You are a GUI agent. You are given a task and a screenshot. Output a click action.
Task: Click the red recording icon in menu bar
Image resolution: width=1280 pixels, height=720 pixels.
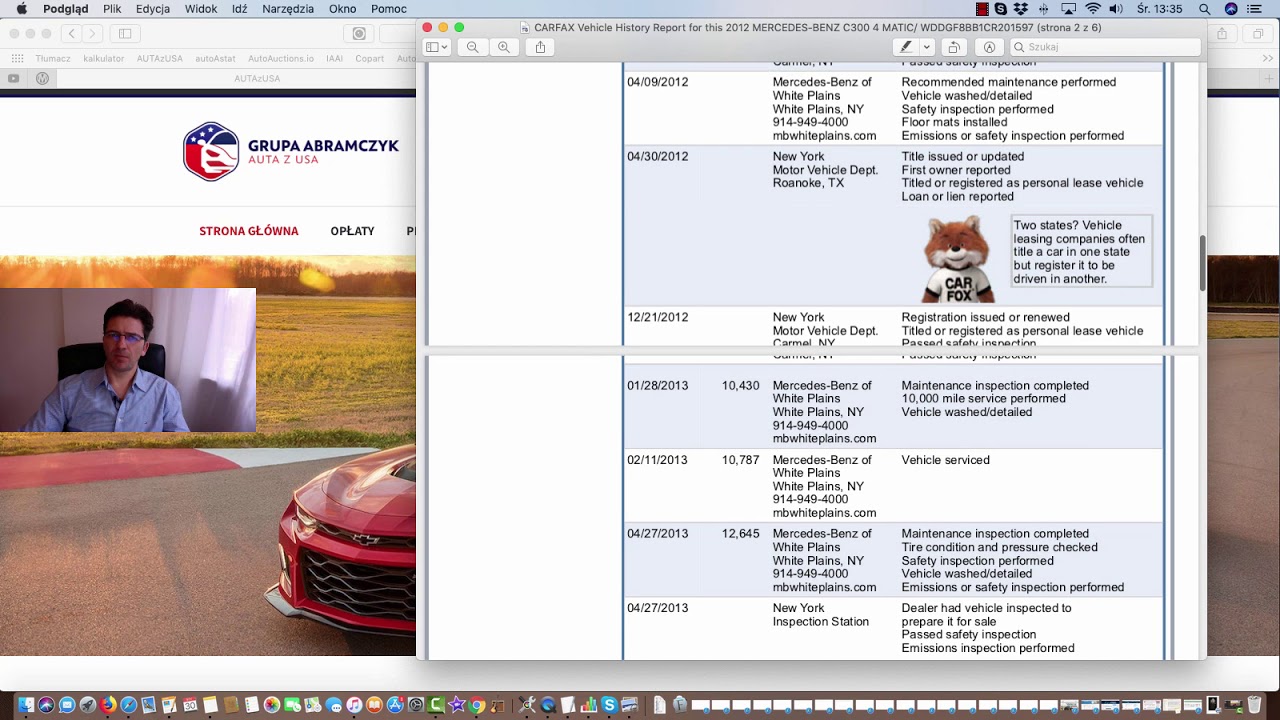(982, 9)
